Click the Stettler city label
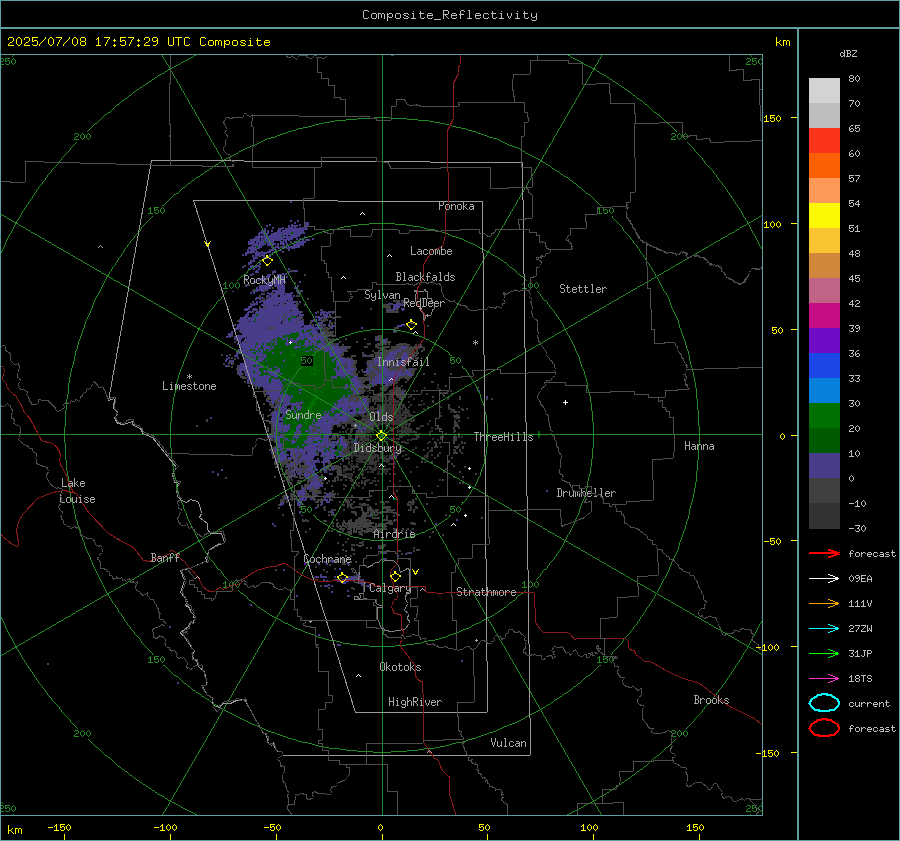Image resolution: width=900 pixels, height=841 pixels. point(583,289)
